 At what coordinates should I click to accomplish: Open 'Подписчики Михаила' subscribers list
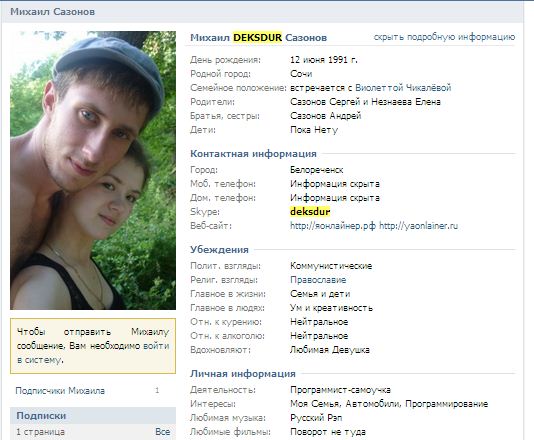[x=60, y=391]
